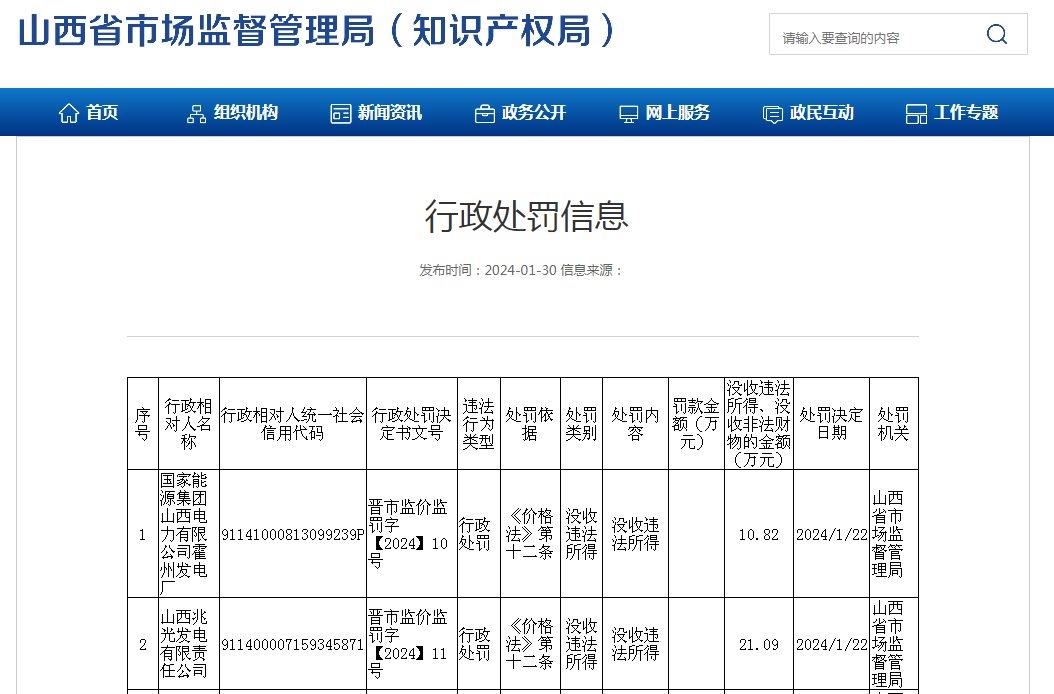Open the 政务公开 menu item

pyautogui.click(x=534, y=112)
